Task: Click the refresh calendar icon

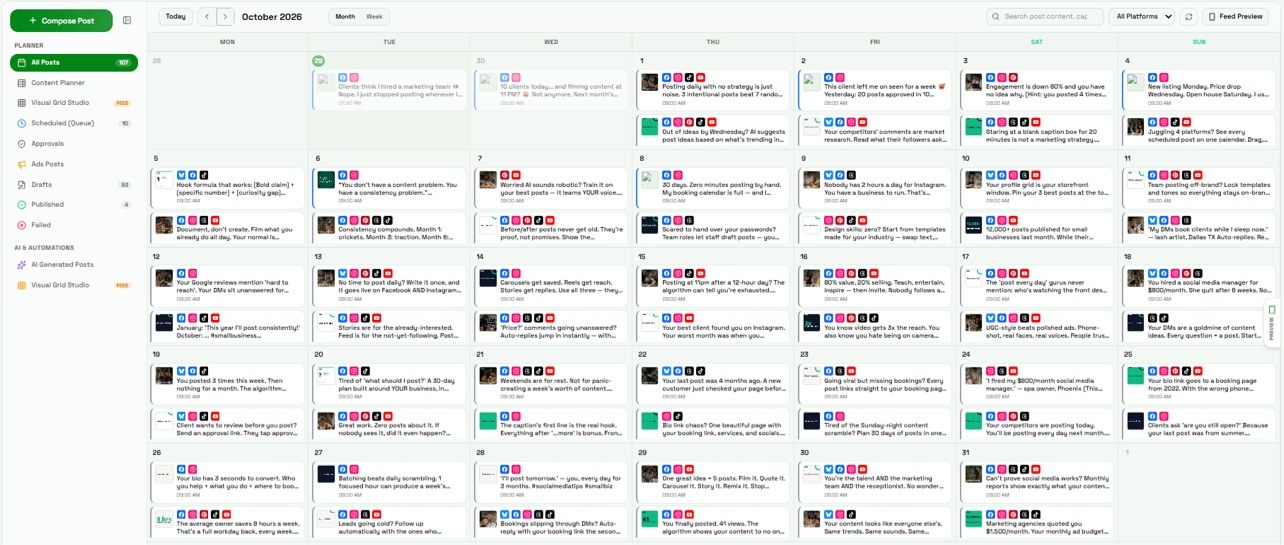Action: [x=1188, y=16]
